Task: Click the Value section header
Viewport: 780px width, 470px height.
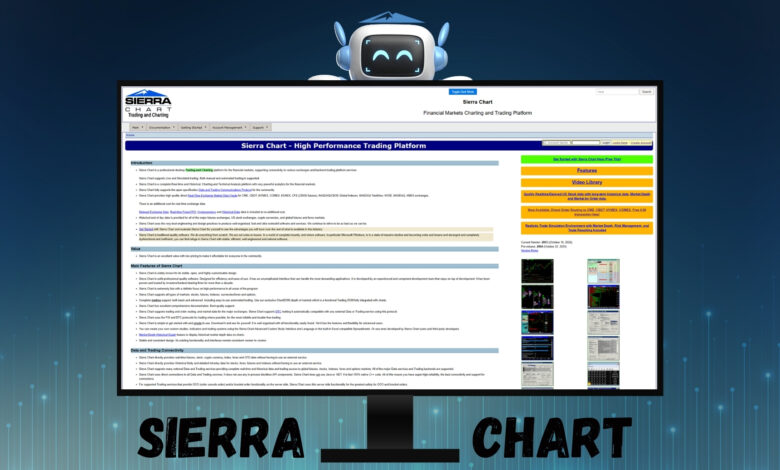Action: click(x=314, y=249)
